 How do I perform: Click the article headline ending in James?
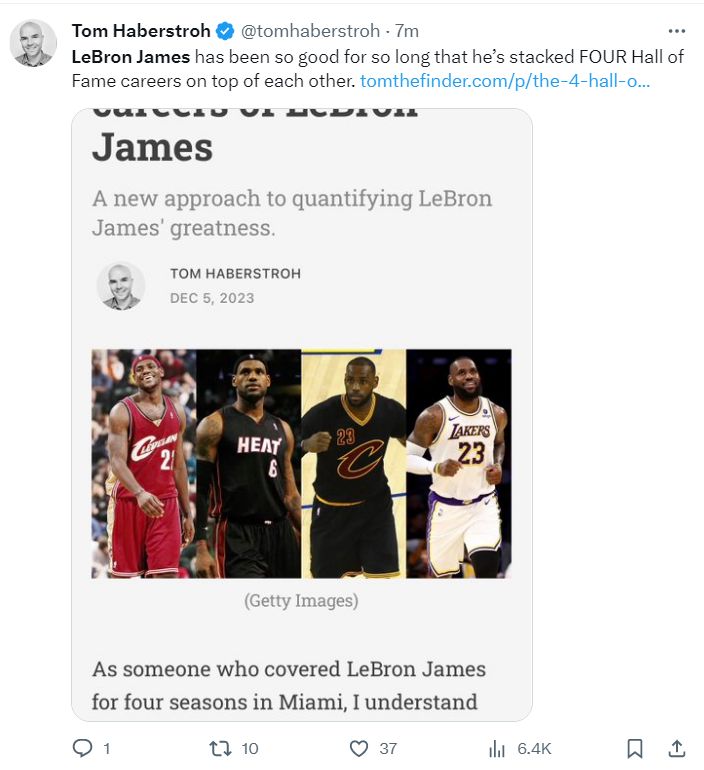152,147
